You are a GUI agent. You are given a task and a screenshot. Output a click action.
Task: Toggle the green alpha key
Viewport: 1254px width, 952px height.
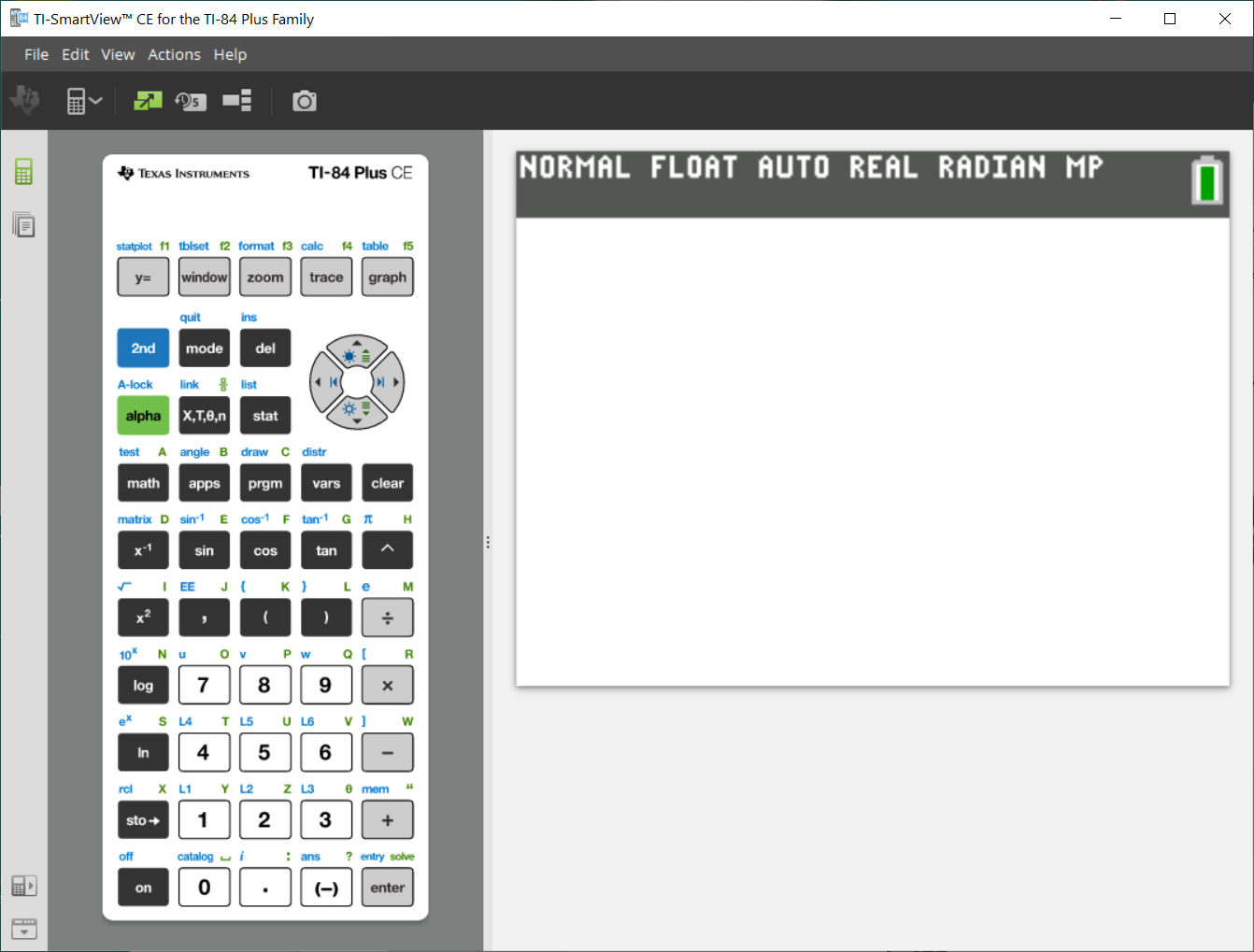[143, 416]
